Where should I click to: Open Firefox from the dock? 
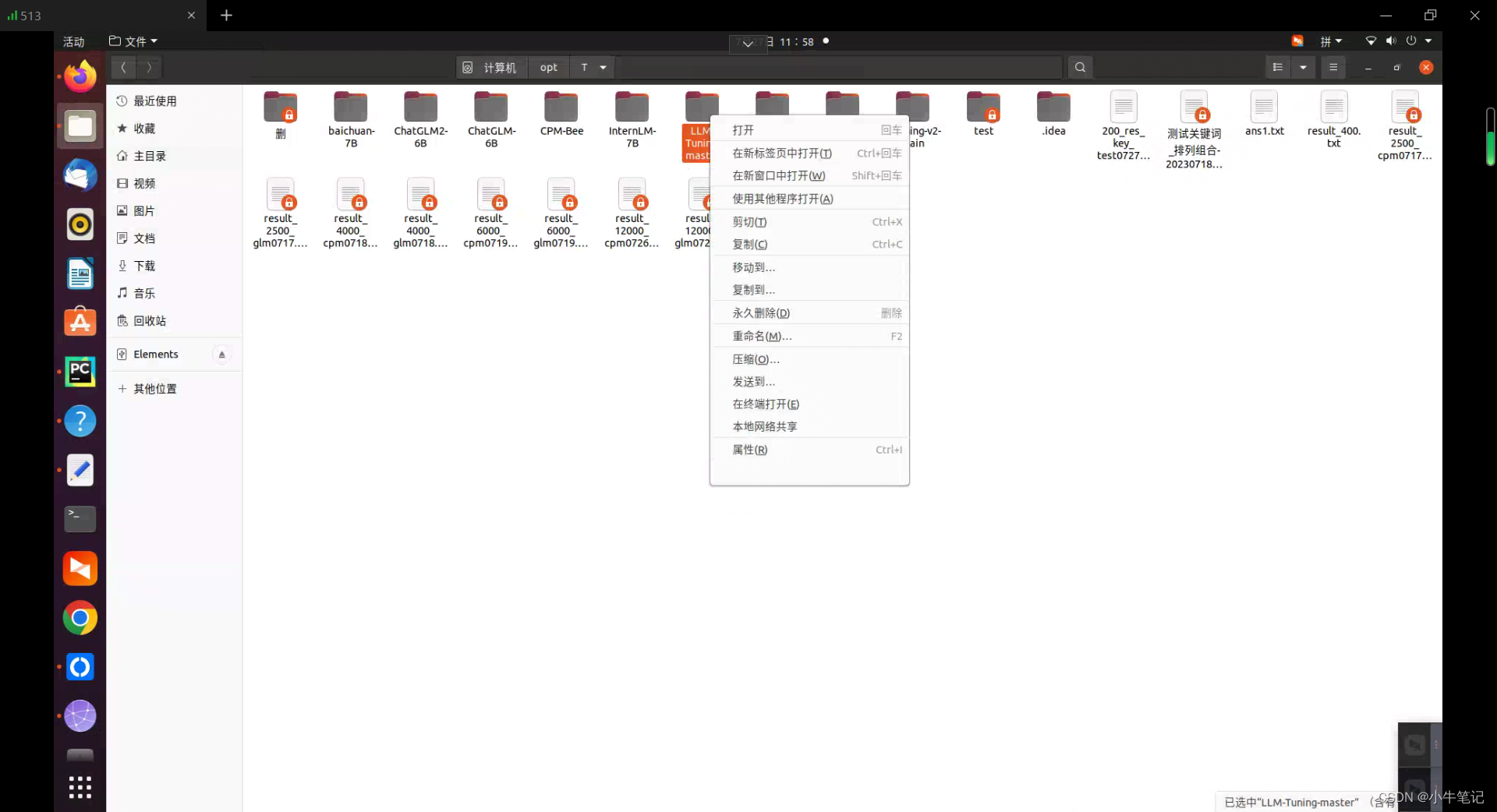point(80,76)
